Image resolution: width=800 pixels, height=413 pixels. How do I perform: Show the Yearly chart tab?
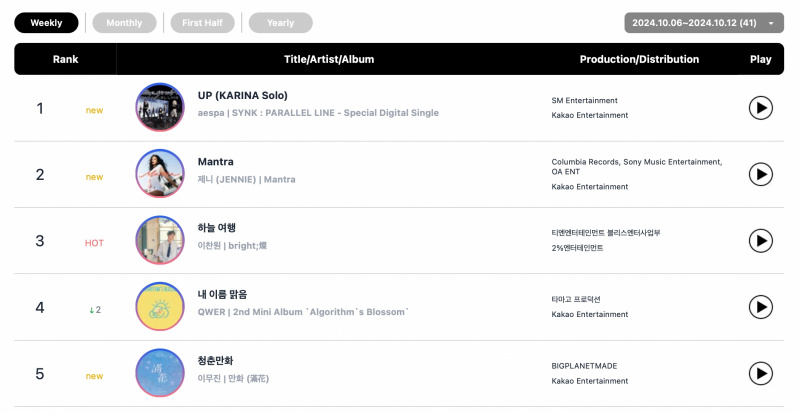(281, 23)
